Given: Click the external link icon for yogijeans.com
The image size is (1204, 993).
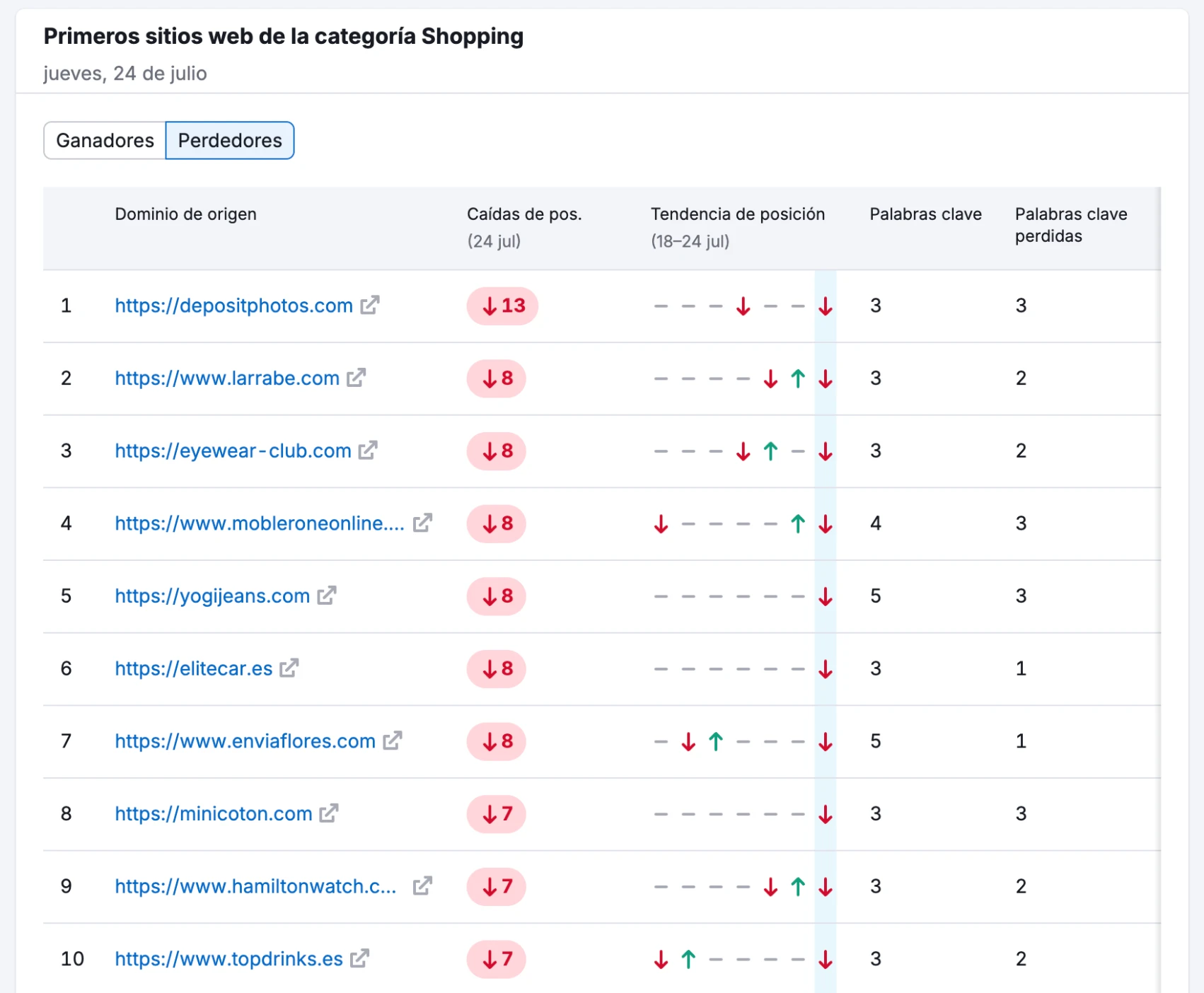Looking at the screenshot, I should [x=326, y=596].
